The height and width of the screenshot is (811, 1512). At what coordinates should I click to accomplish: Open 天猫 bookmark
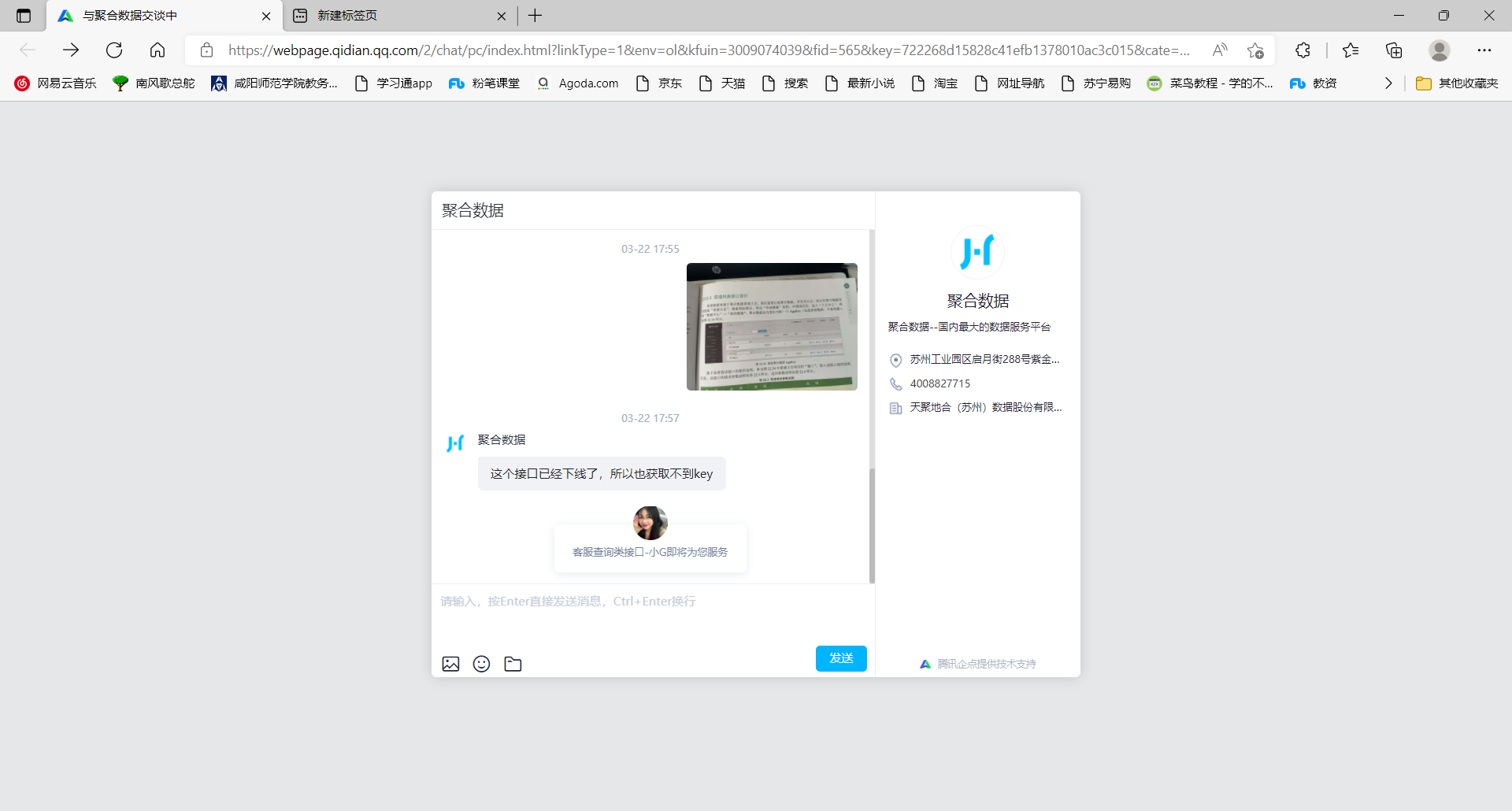click(x=721, y=83)
